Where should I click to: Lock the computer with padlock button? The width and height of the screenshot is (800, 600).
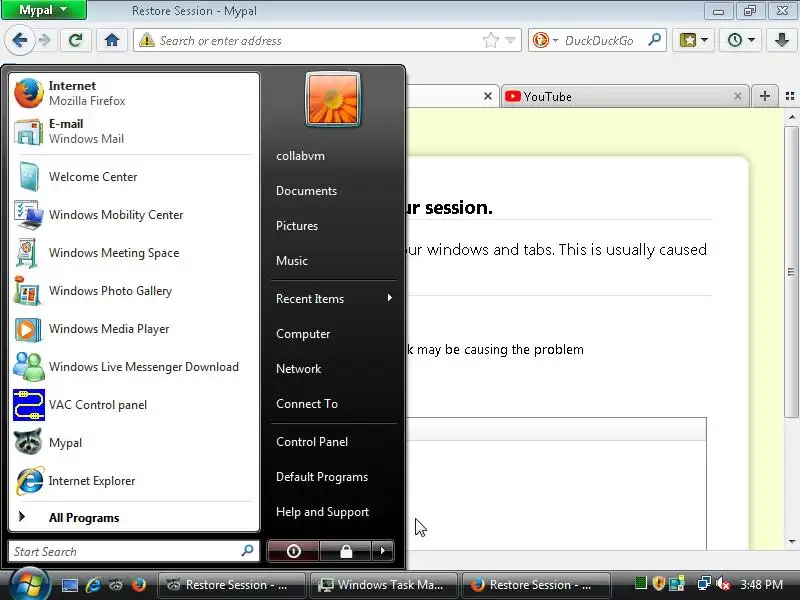point(346,551)
